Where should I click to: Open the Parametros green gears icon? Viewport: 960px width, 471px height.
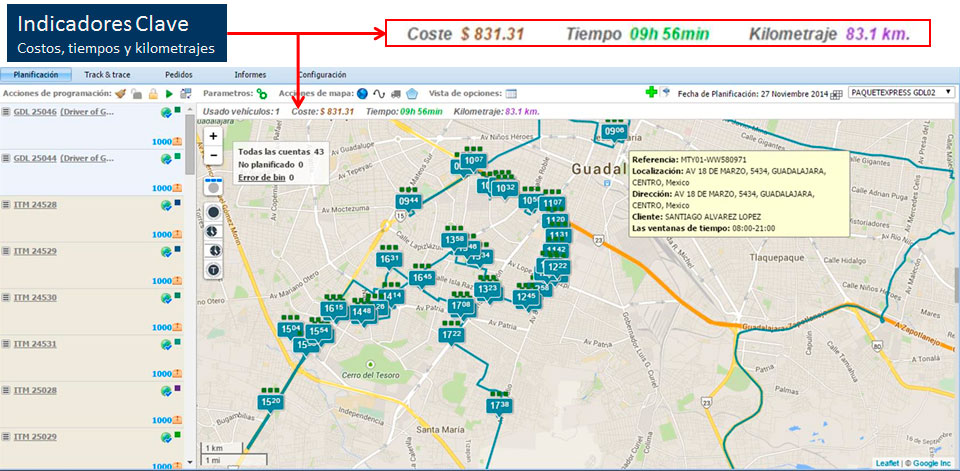coord(262,93)
